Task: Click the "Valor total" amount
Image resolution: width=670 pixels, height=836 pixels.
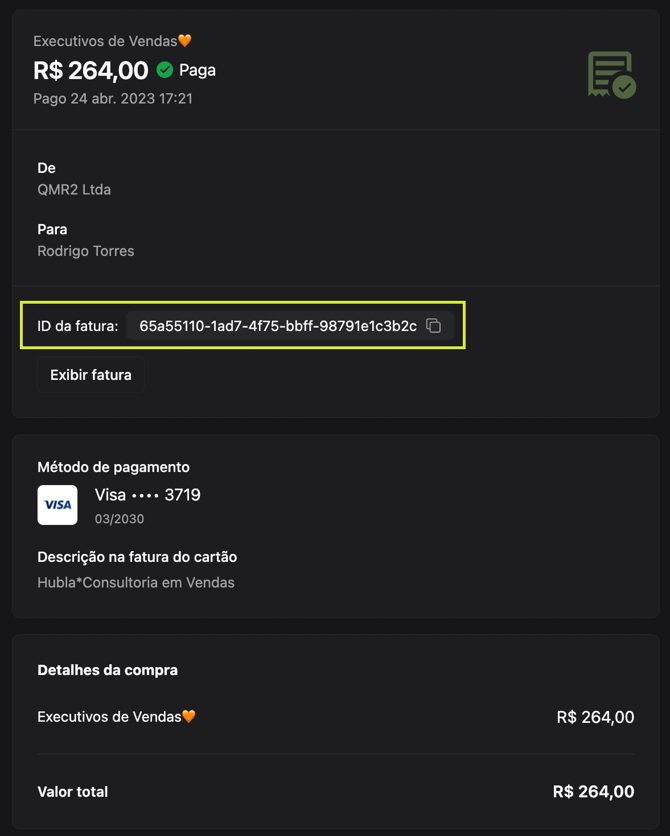Action: [593, 792]
